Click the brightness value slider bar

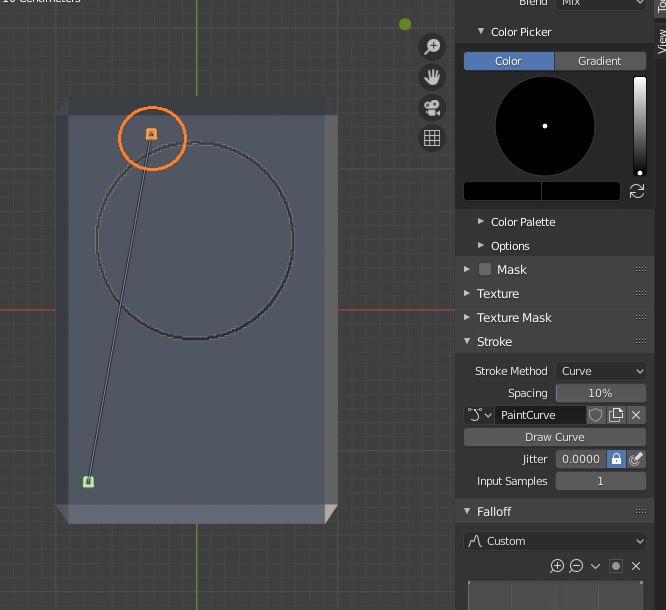[640, 126]
